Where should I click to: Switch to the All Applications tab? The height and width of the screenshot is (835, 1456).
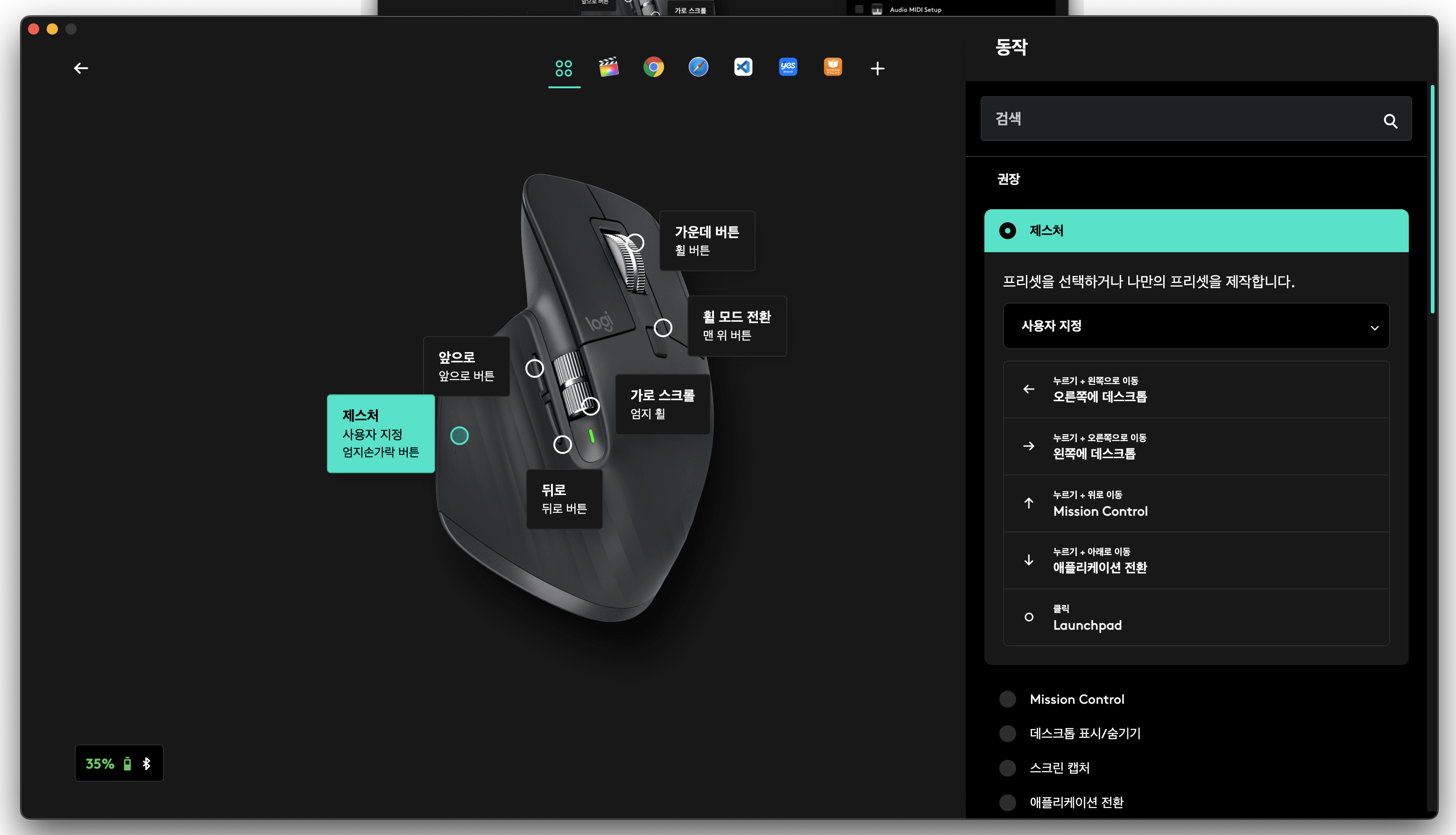[564, 67]
